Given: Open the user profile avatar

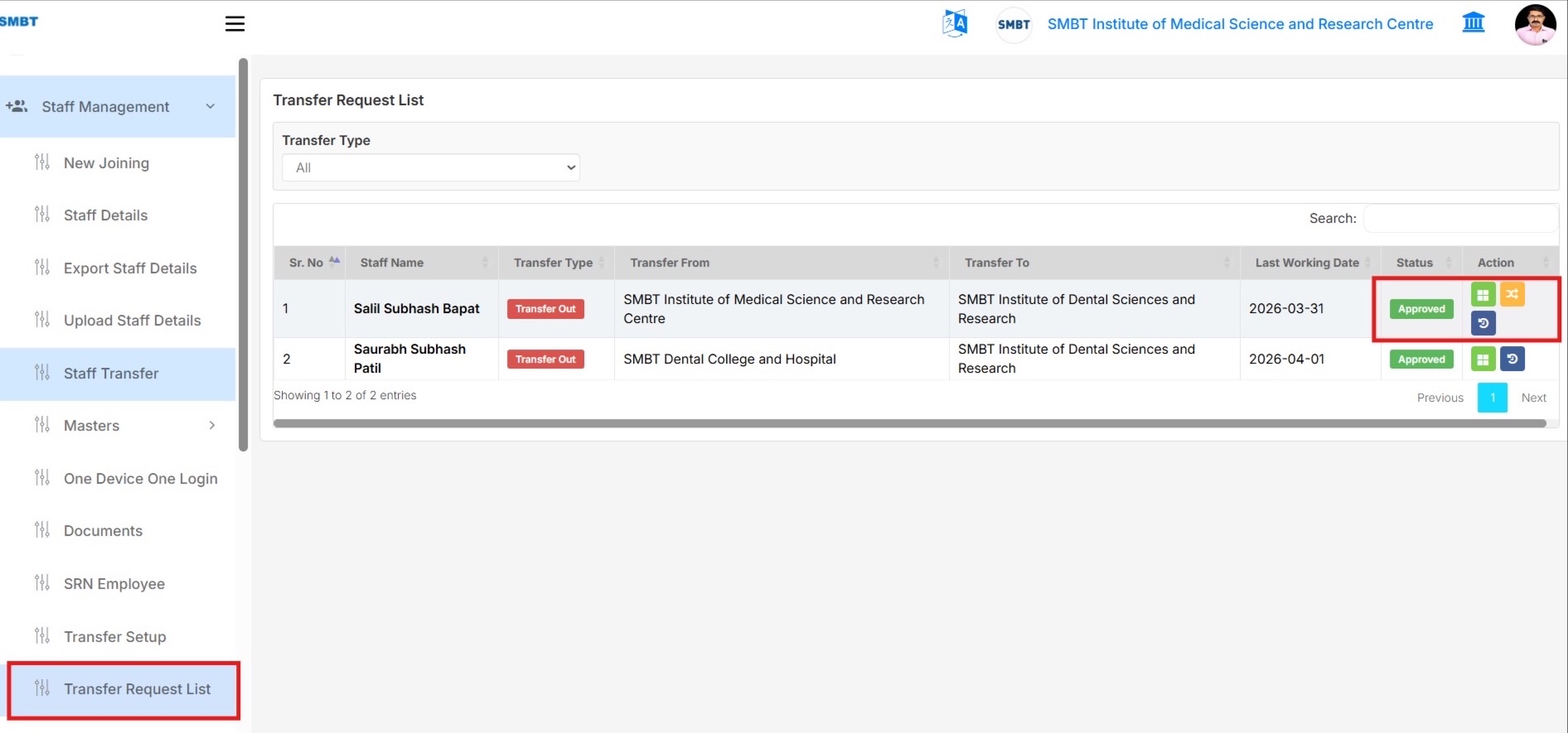Looking at the screenshot, I should tap(1536, 25).
